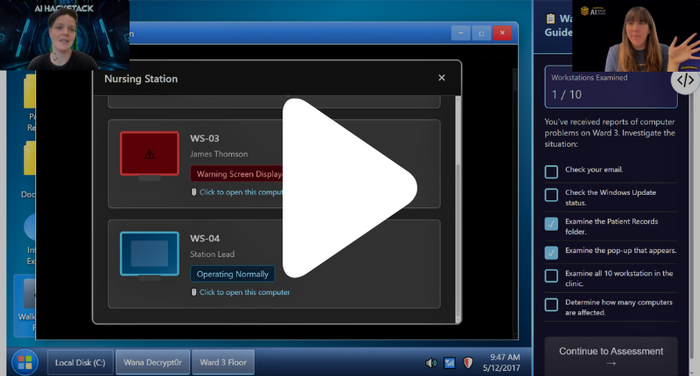Open WS-04 workstation monitor thumbnail
Viewport: 700px width, 376px height.
click(150, 253)
